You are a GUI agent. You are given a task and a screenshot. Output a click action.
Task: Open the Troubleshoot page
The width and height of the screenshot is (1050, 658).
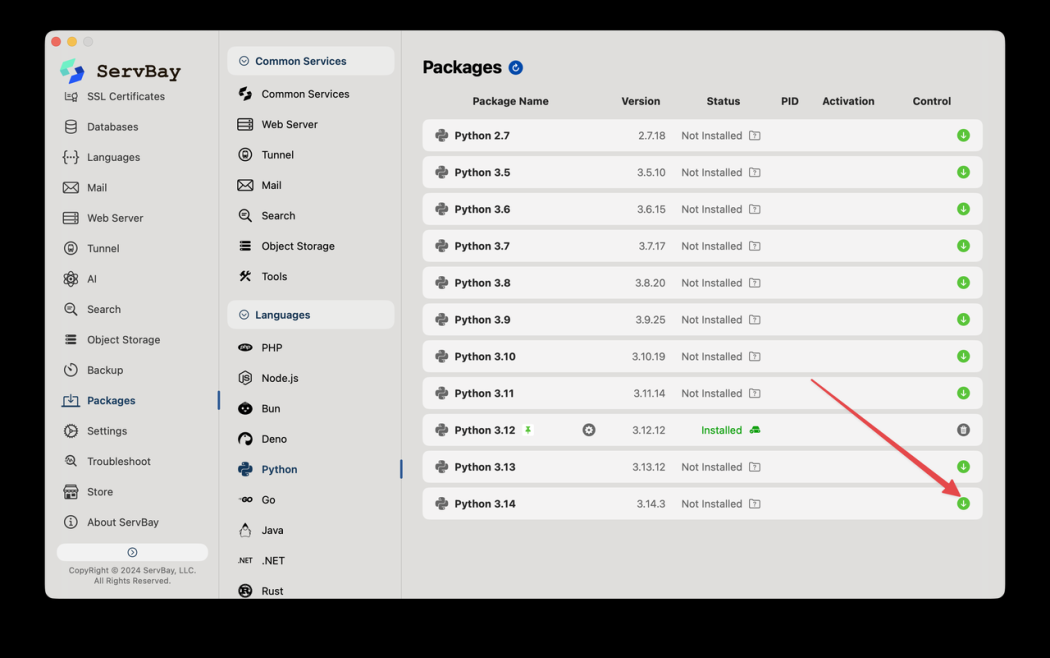point(118,462)
